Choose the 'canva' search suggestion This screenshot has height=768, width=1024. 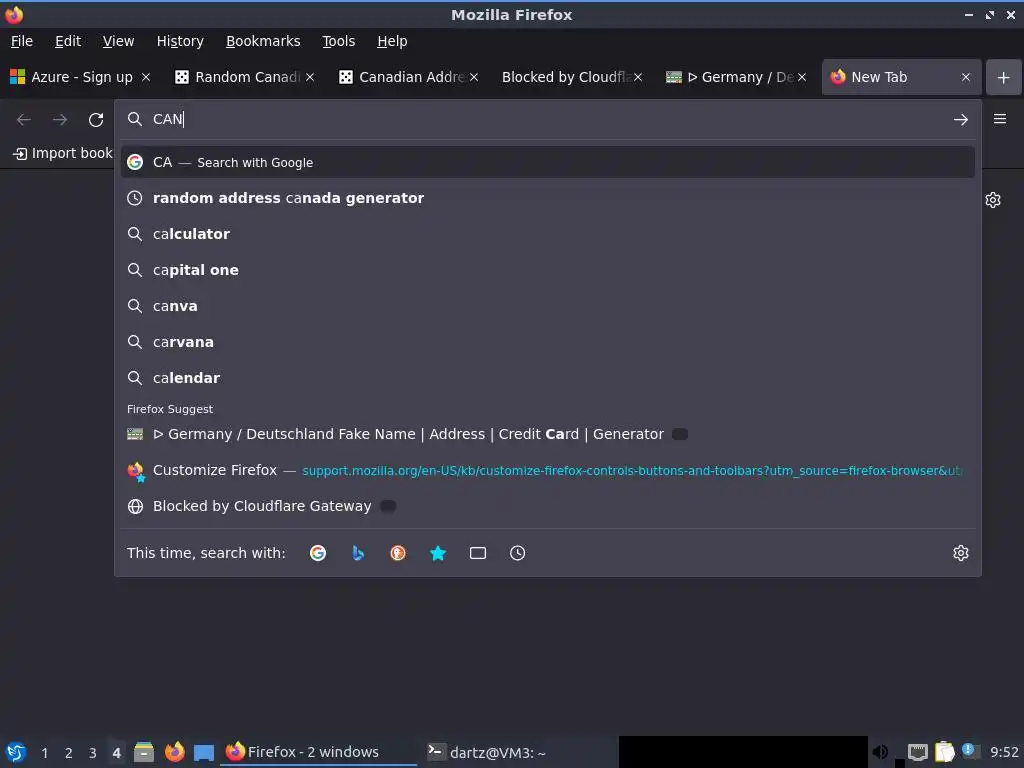click(547, 306)
